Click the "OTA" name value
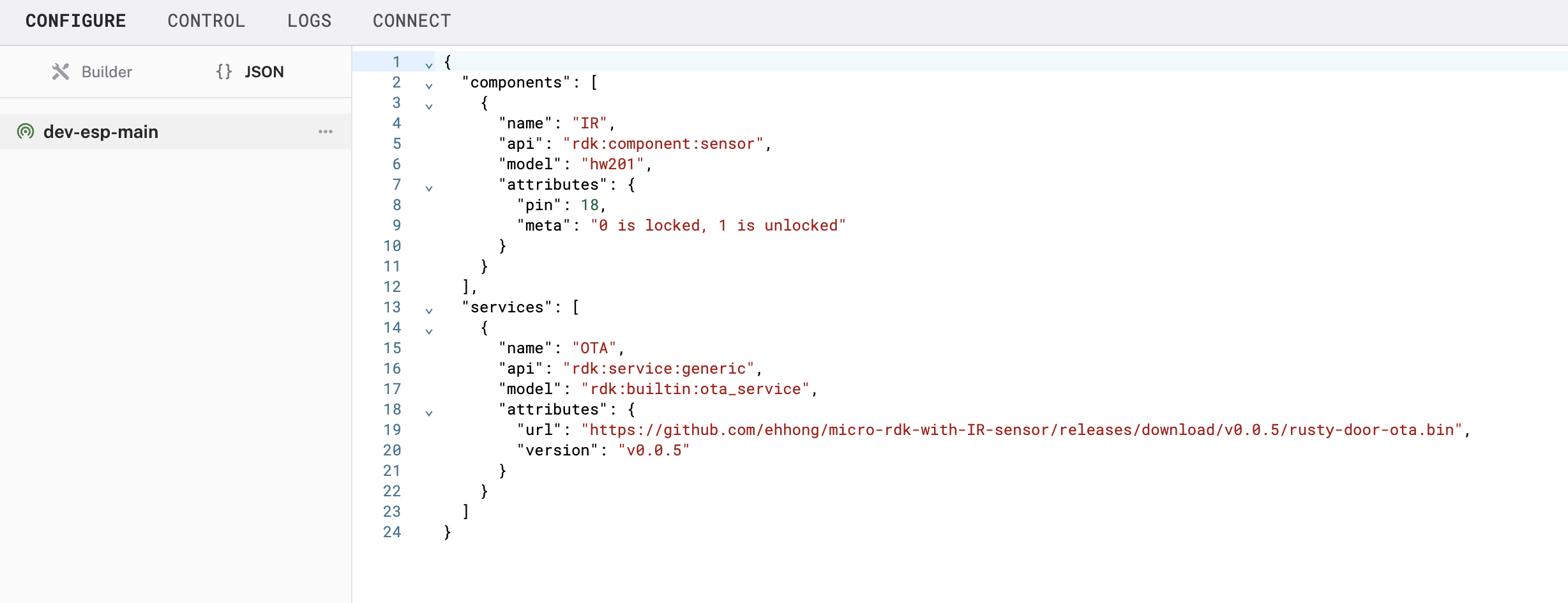This screenshot has height=603, width=1568. [x=594, y=348]
